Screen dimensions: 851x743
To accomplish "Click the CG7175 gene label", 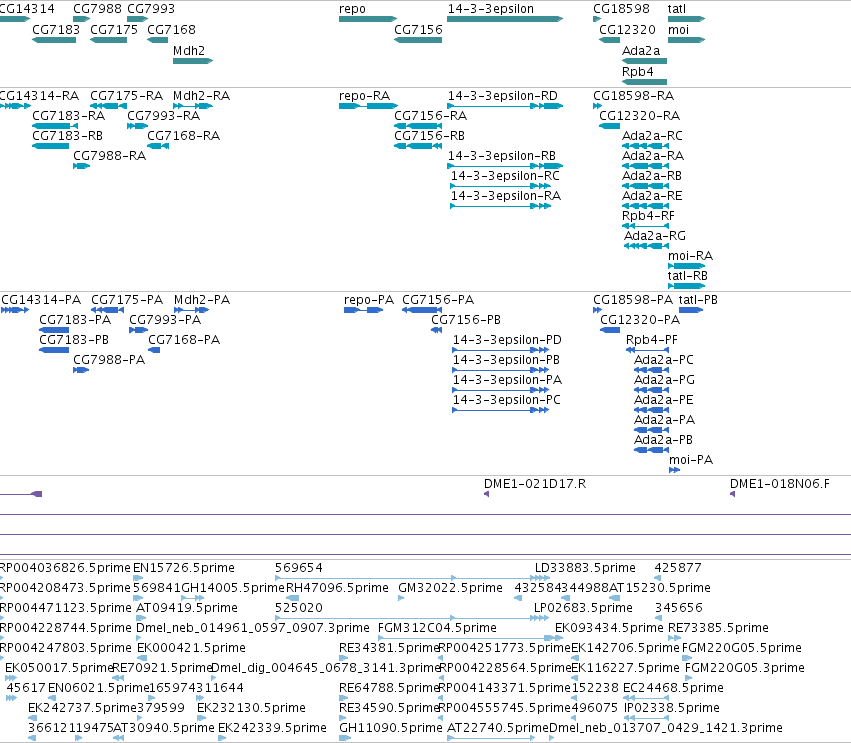I will tap(114, 30).
